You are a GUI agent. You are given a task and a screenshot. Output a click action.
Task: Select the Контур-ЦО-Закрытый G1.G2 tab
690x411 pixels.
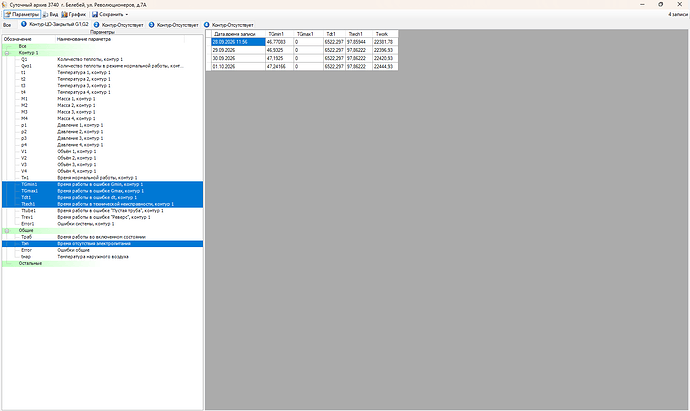point(55,25)
